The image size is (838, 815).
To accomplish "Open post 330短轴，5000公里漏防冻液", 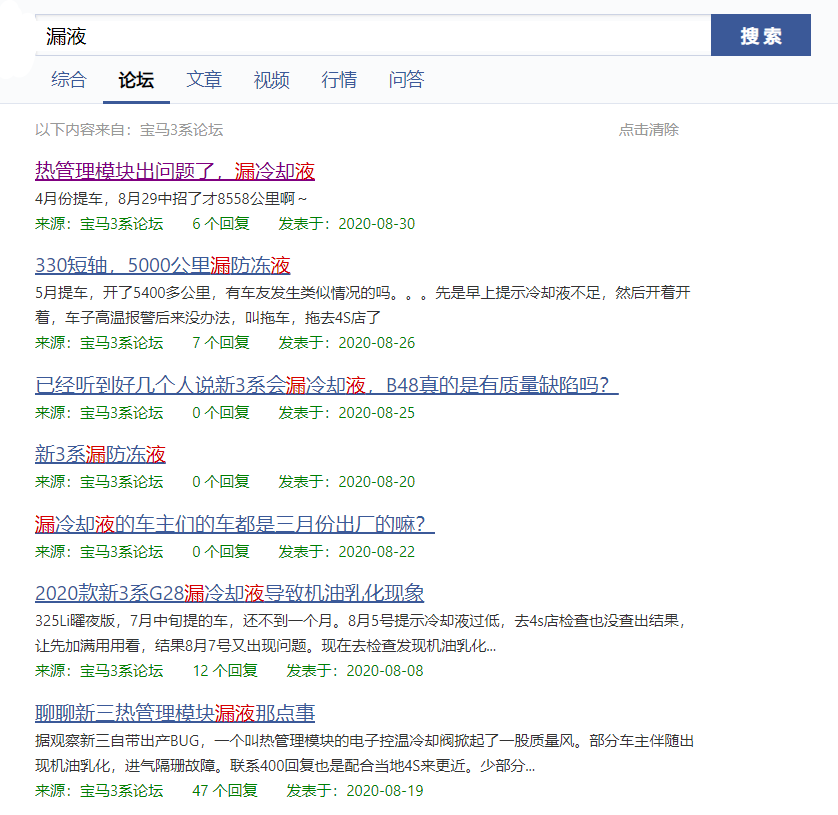I will click(x=162, y=265).
